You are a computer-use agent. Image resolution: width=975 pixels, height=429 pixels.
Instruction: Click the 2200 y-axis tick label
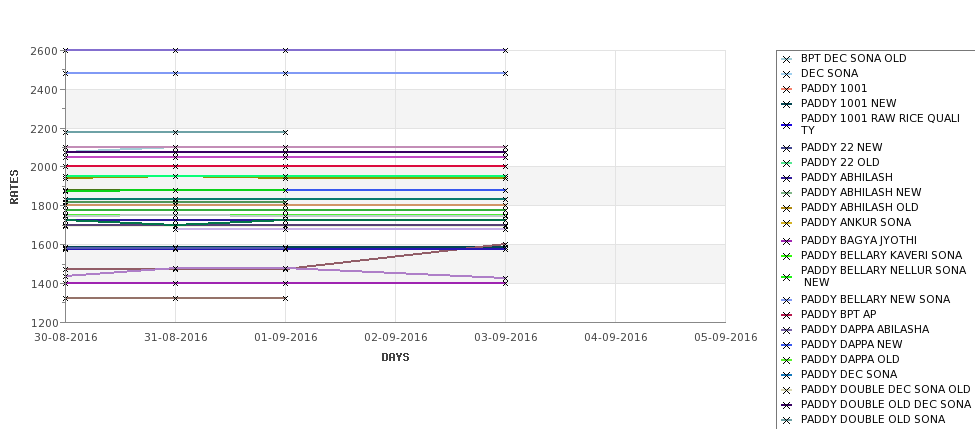(44, 129)
